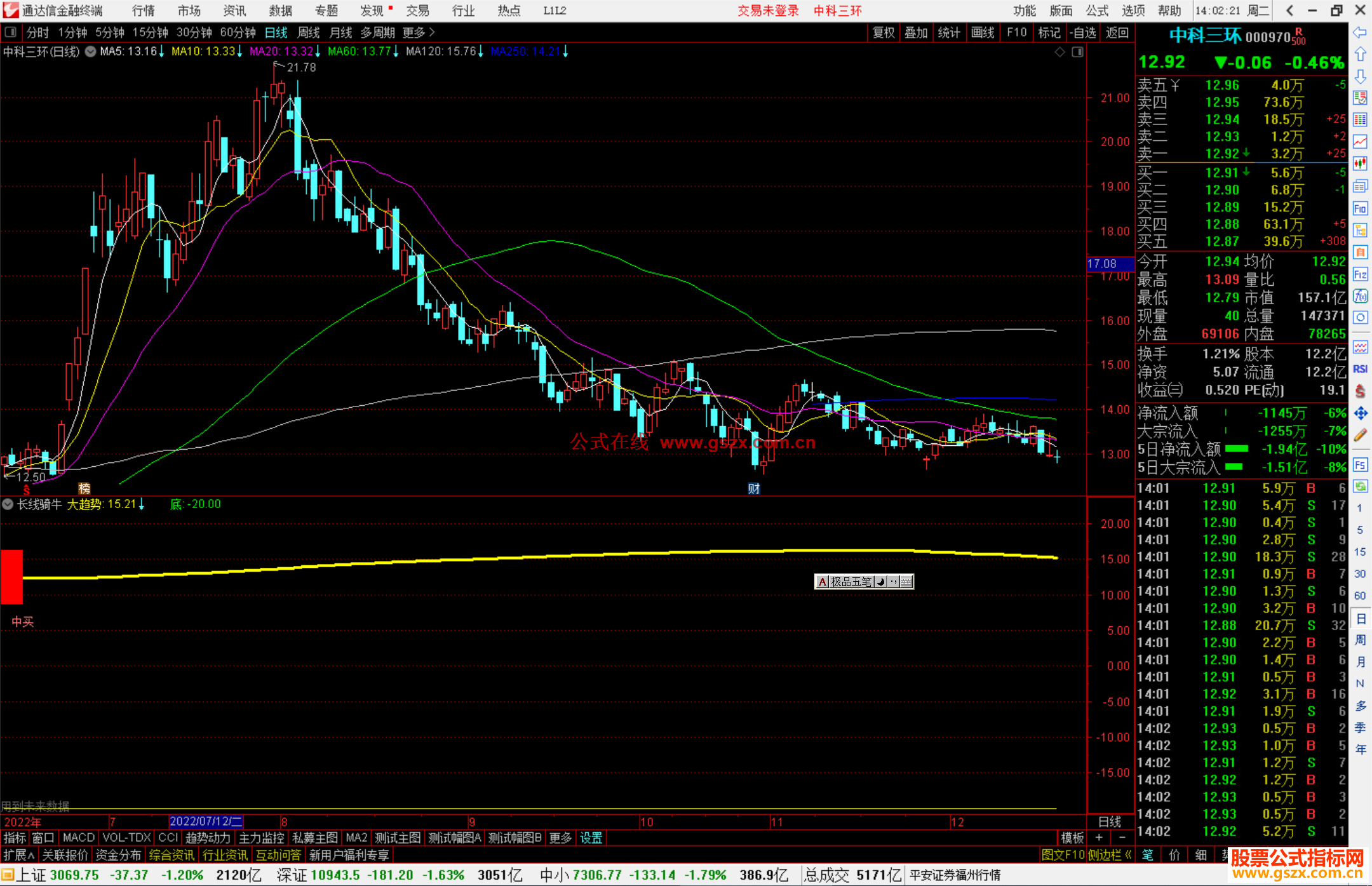Click the F10 company info sidebar icon
1372x886 pixels.
(1360, 208)
